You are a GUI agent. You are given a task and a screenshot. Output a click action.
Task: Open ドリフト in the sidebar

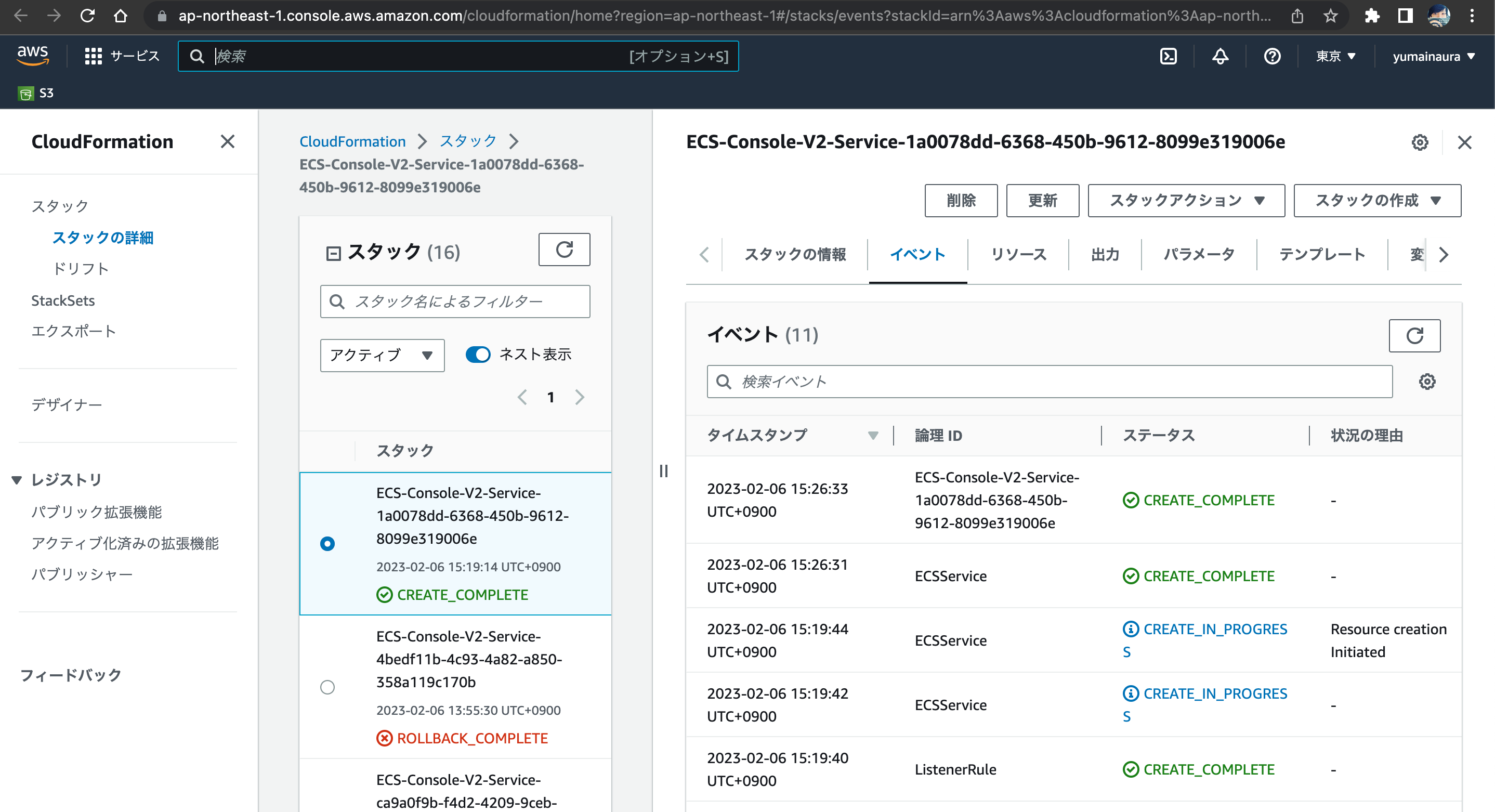[x=80, y=269]
